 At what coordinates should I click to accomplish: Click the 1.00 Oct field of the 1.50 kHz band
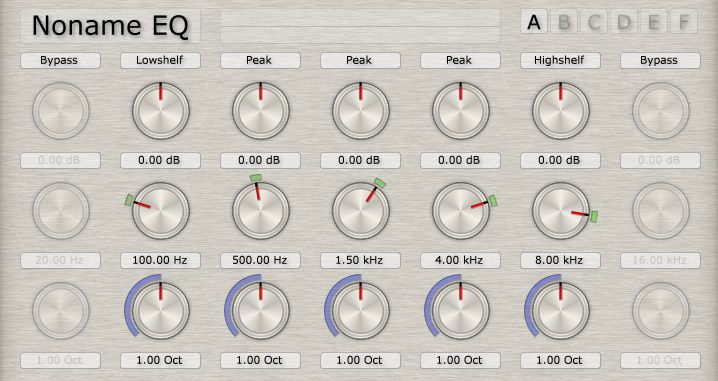[x=360, y=360]
